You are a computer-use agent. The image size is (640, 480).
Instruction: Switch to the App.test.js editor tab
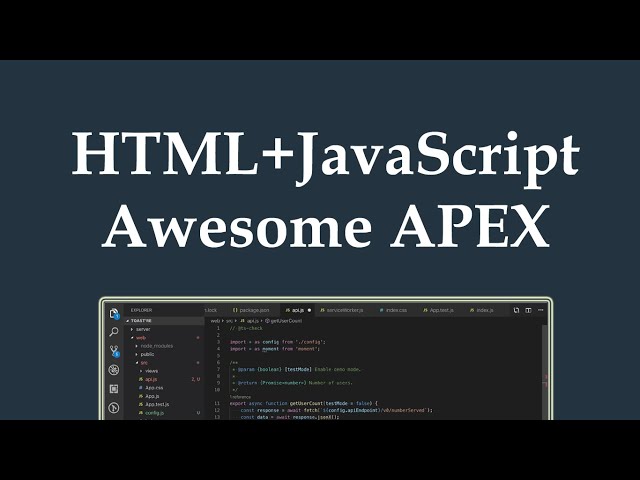pyautogui.click(x=438, y=310)
